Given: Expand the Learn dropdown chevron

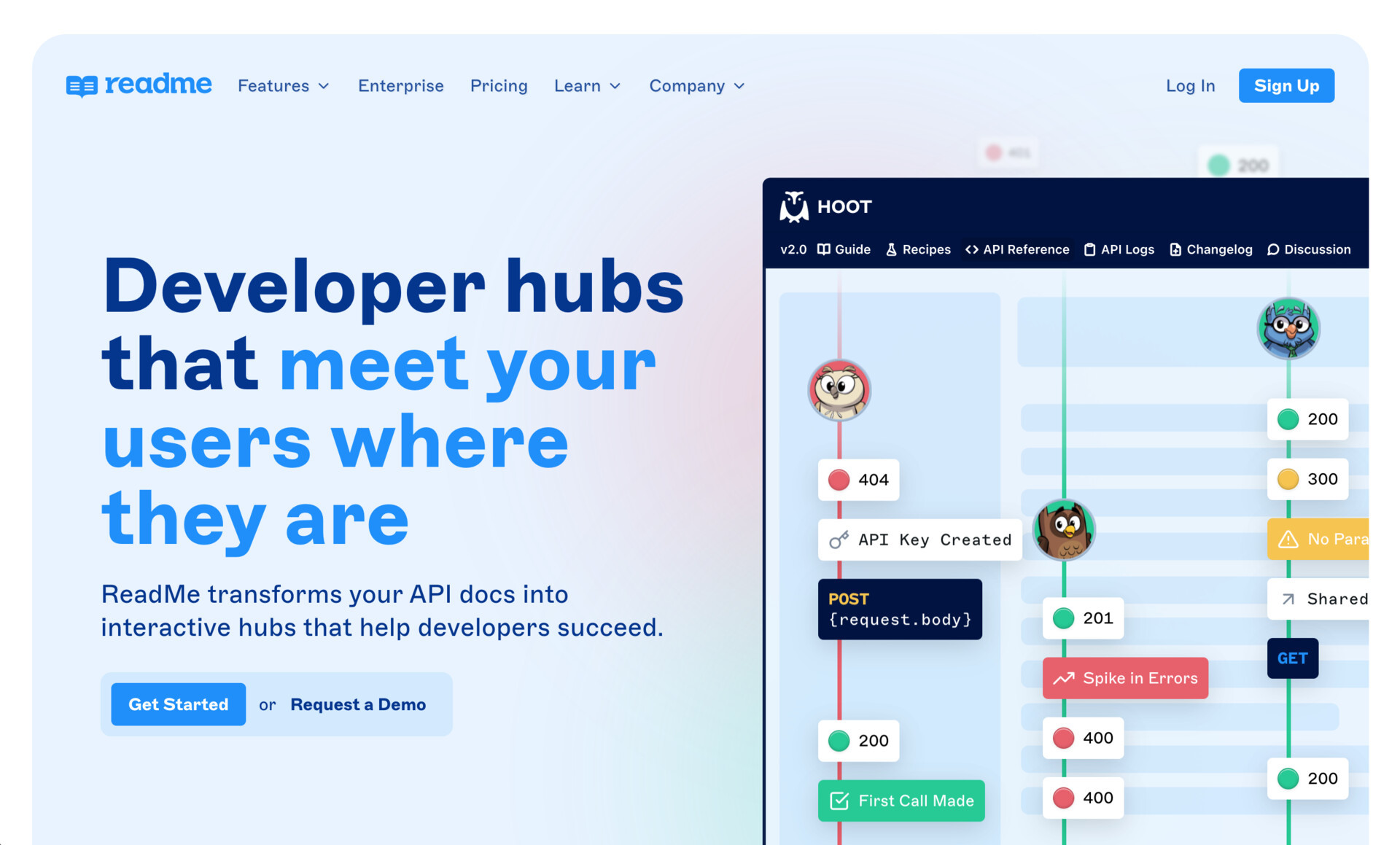Looking at the screenshot, I should tap(615, 86).
